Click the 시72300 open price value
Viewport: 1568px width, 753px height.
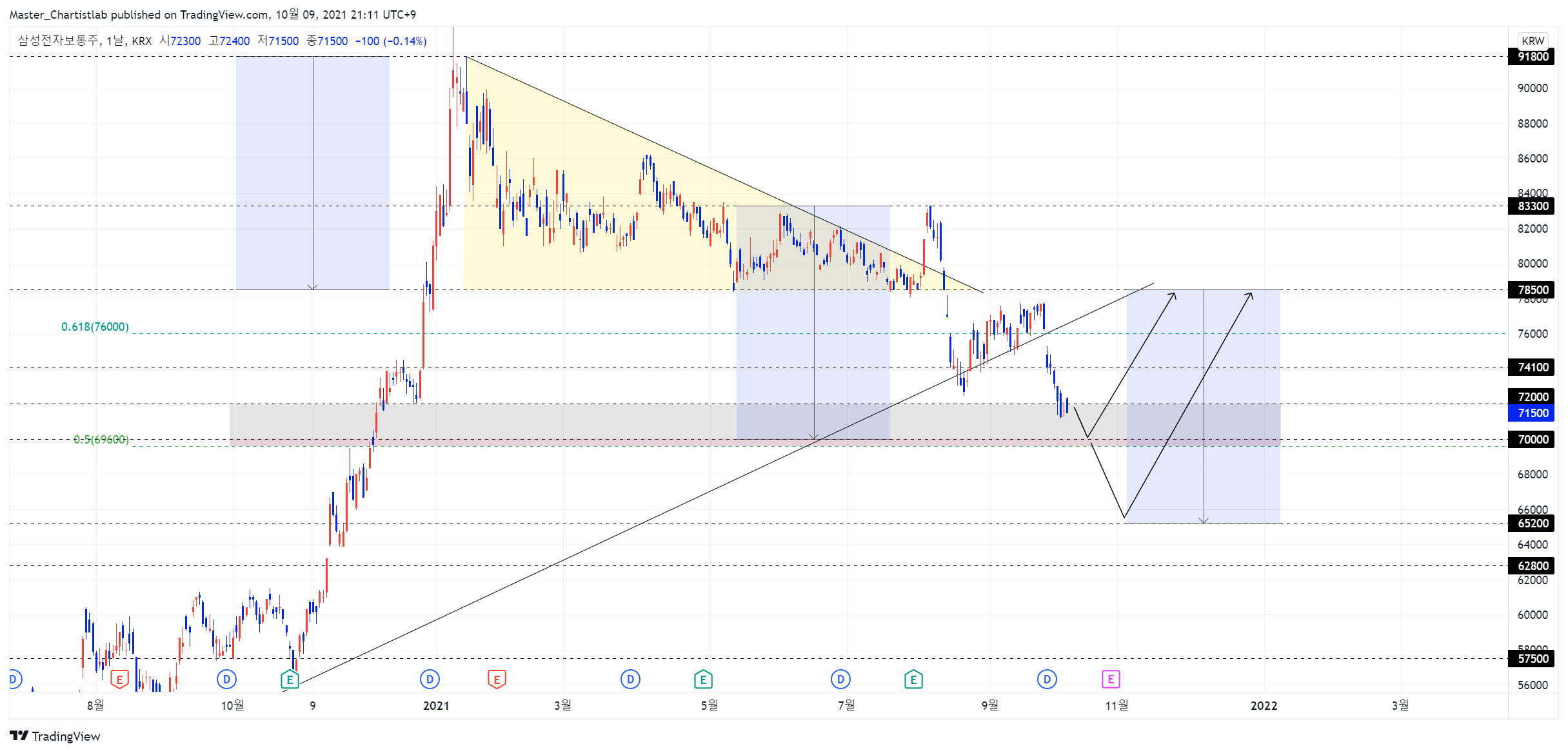point(180,41)
